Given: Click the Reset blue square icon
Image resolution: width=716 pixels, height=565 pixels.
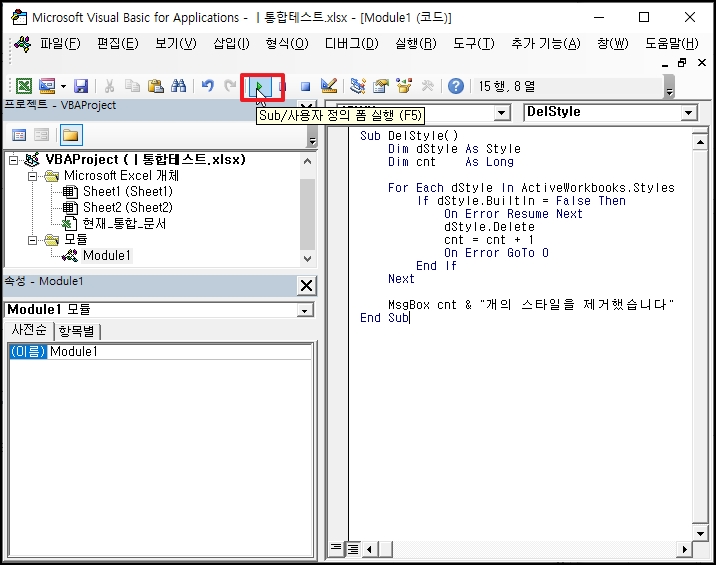Looking at the screenshot, I should 305,86.
